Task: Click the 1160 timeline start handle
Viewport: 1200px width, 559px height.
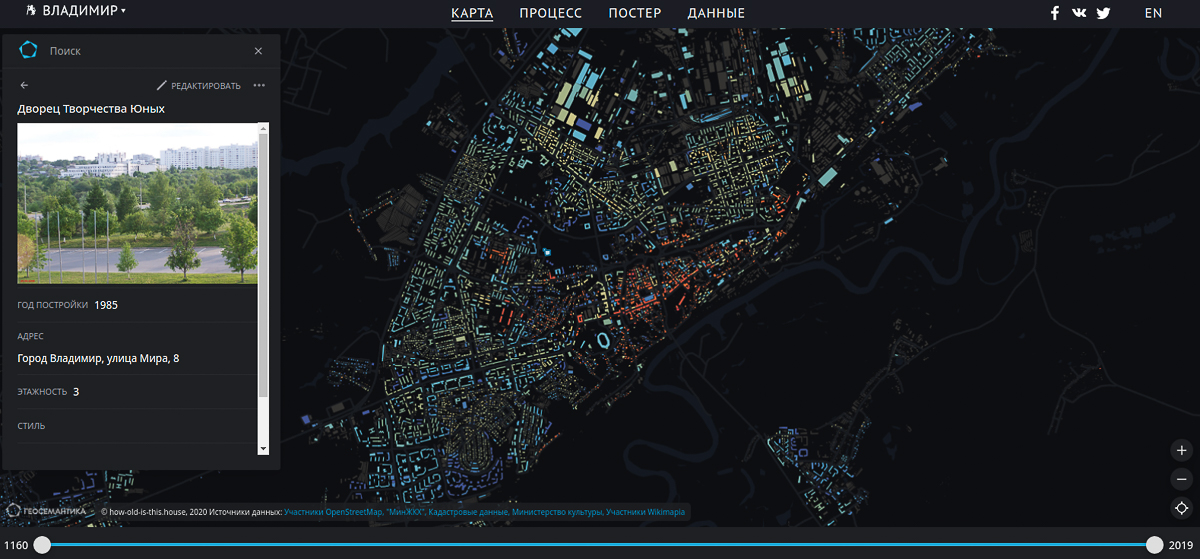Action: click(42, 545)
